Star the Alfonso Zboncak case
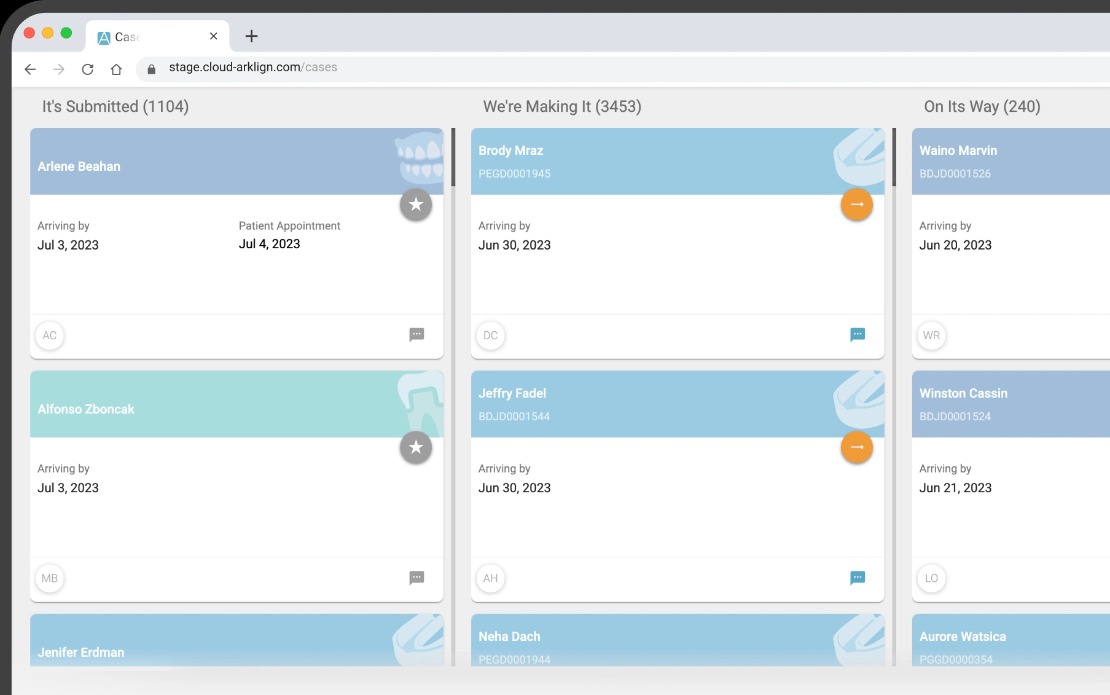This screenshot has height=695, width=1110. click(x=416, y=447)
